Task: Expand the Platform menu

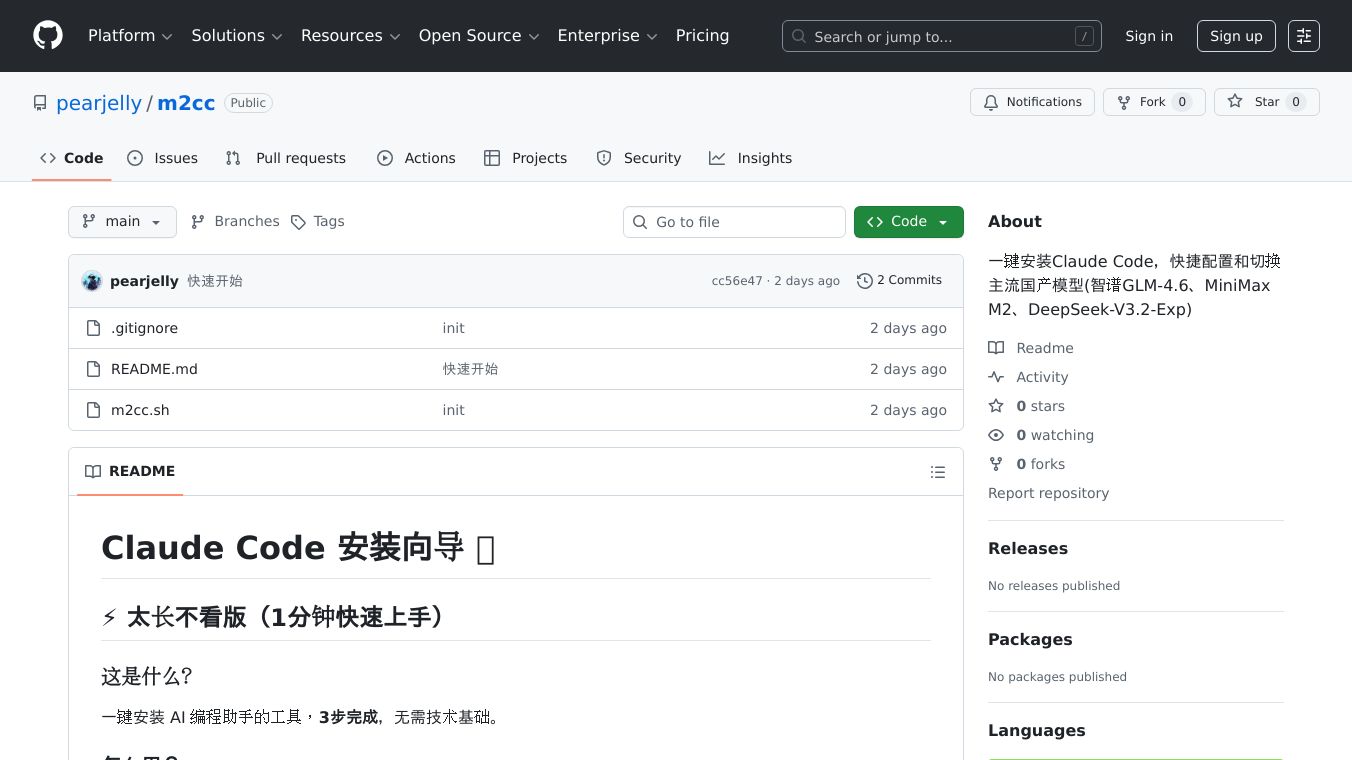Action: point(130,36)
